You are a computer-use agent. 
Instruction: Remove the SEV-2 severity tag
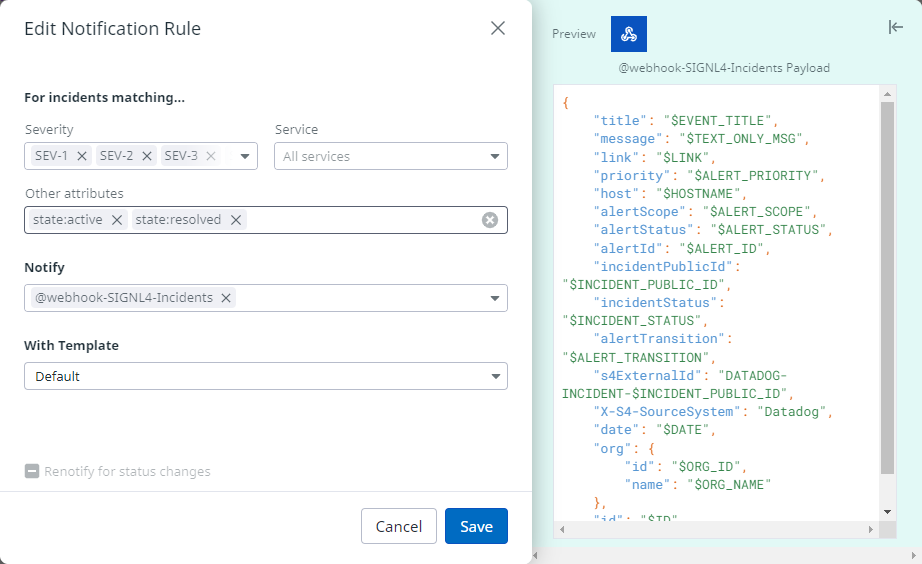click(147, 156)
